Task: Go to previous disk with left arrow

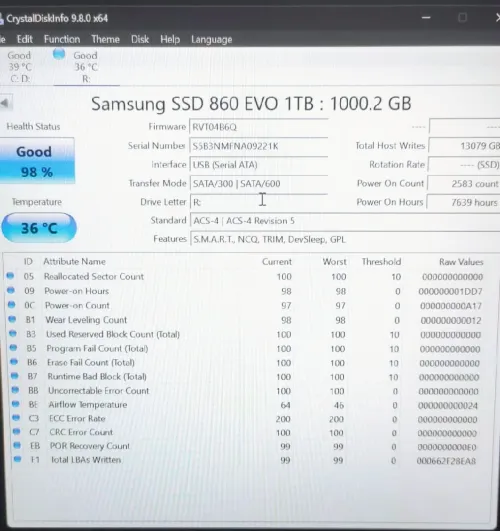Action: 5,103
